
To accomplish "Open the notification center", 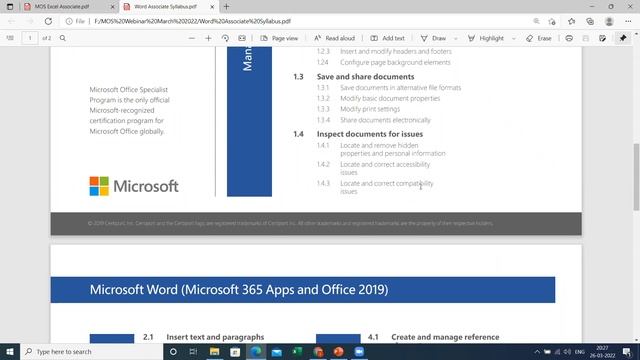I will [627, 351].
